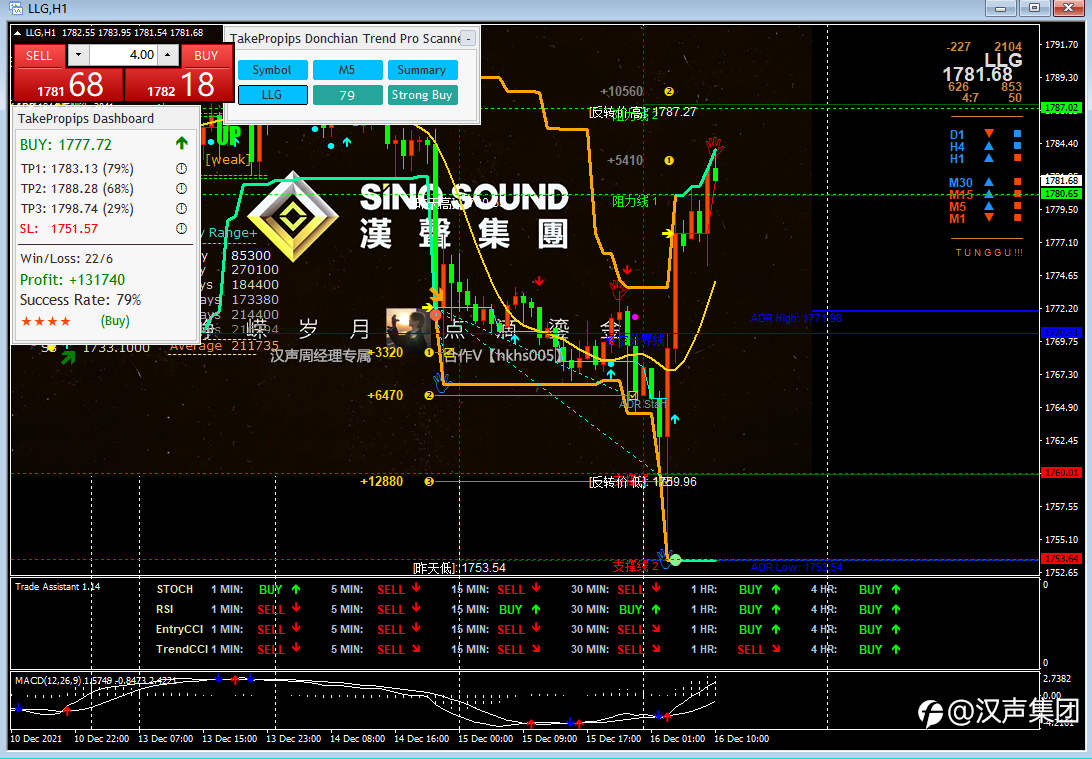Click the 79 score cell in scanner
The image size is (1092, 759).
click(347, 95)
